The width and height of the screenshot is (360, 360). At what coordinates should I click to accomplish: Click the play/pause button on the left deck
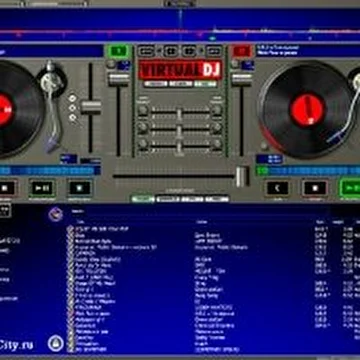click(x=42, y=188)
